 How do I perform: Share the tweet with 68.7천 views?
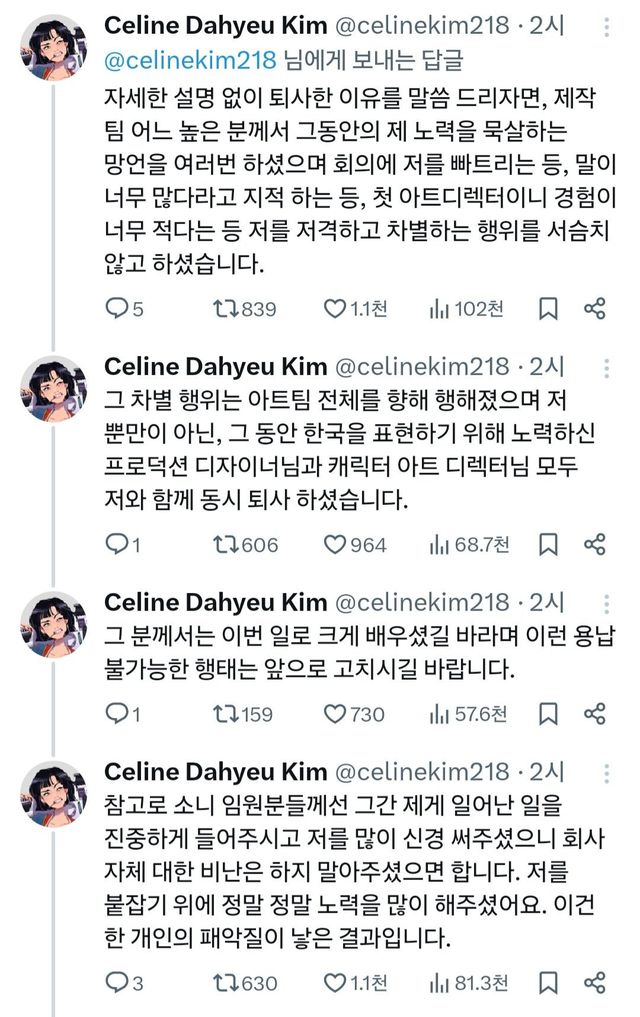click(594, 544)
